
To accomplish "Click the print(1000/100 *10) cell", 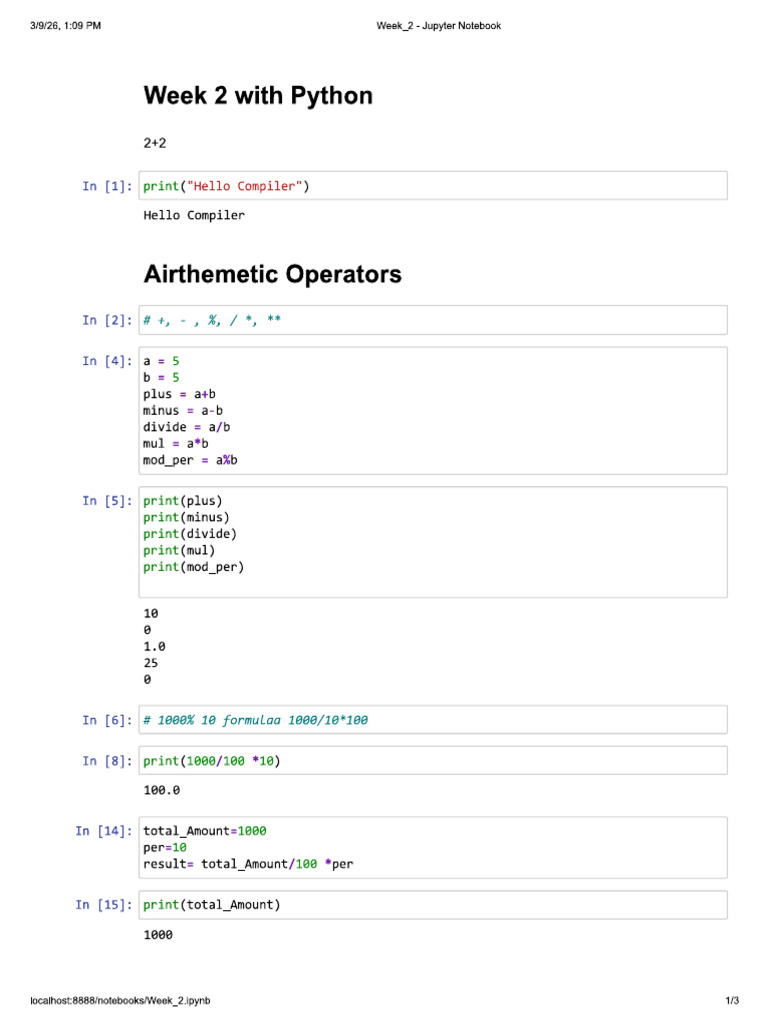I will [433, 761].
